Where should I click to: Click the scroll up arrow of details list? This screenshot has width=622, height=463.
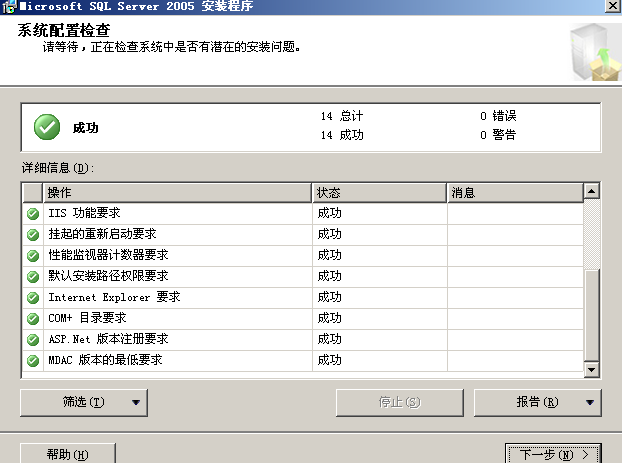[x=591, y=191]
